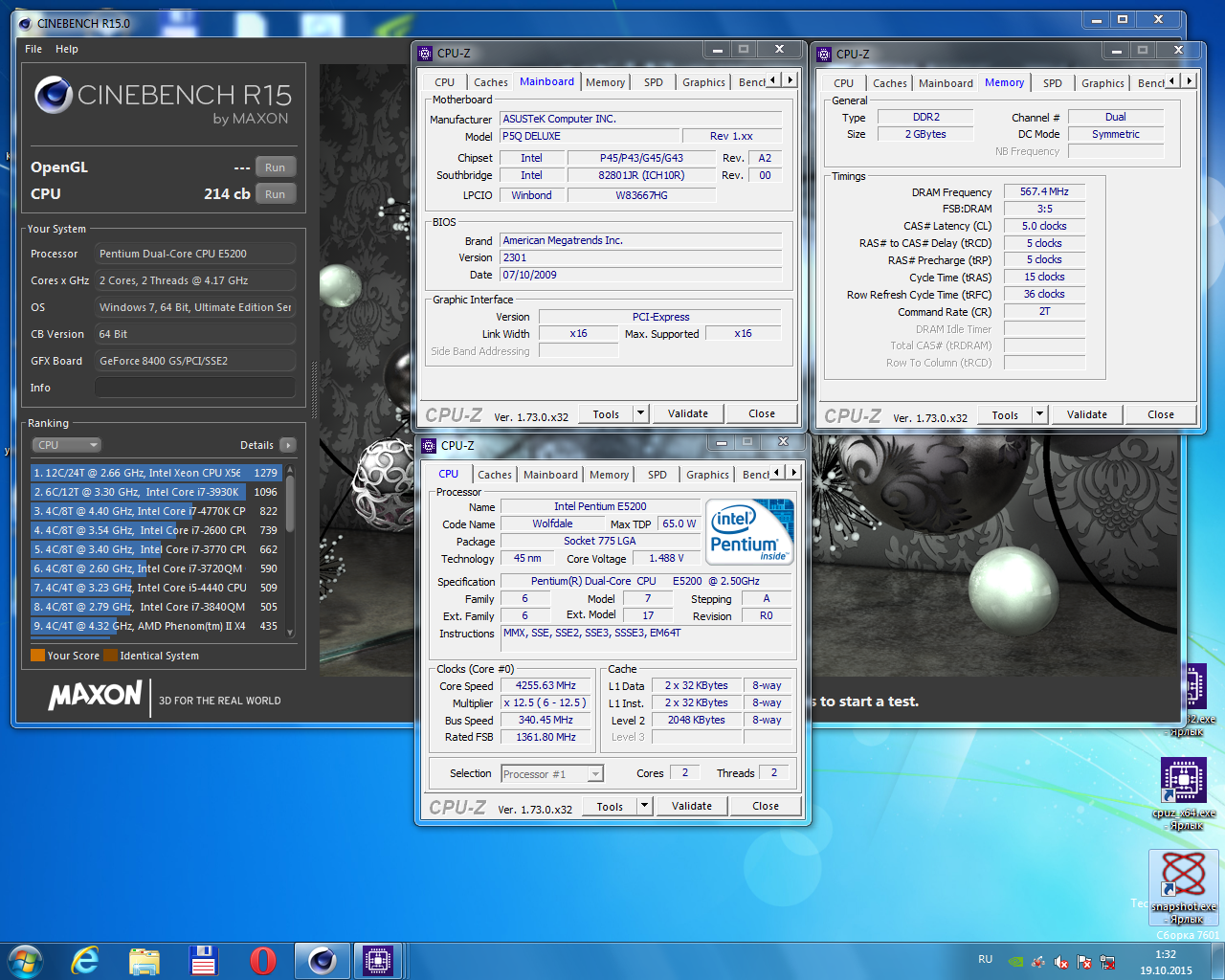Open the Details arrow in Ranking panel
Screen dimensions: 1225x980
click(287, 445)
